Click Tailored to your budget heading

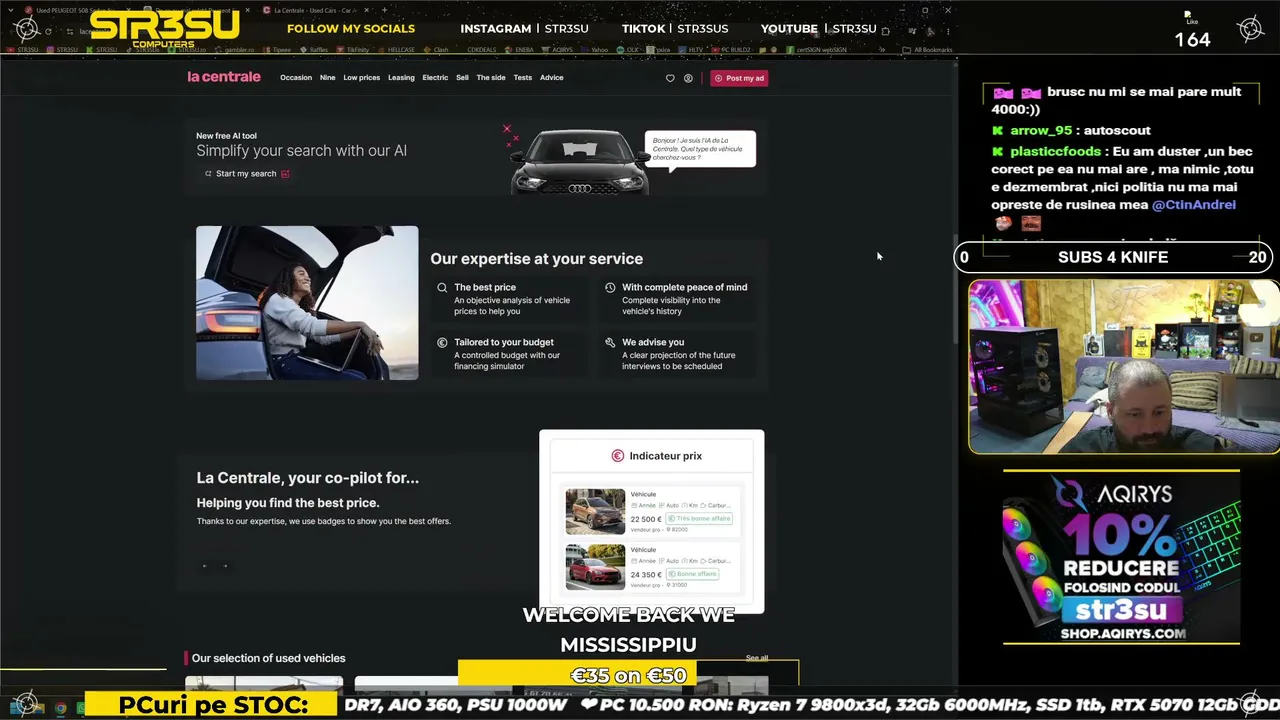[504, 342]
